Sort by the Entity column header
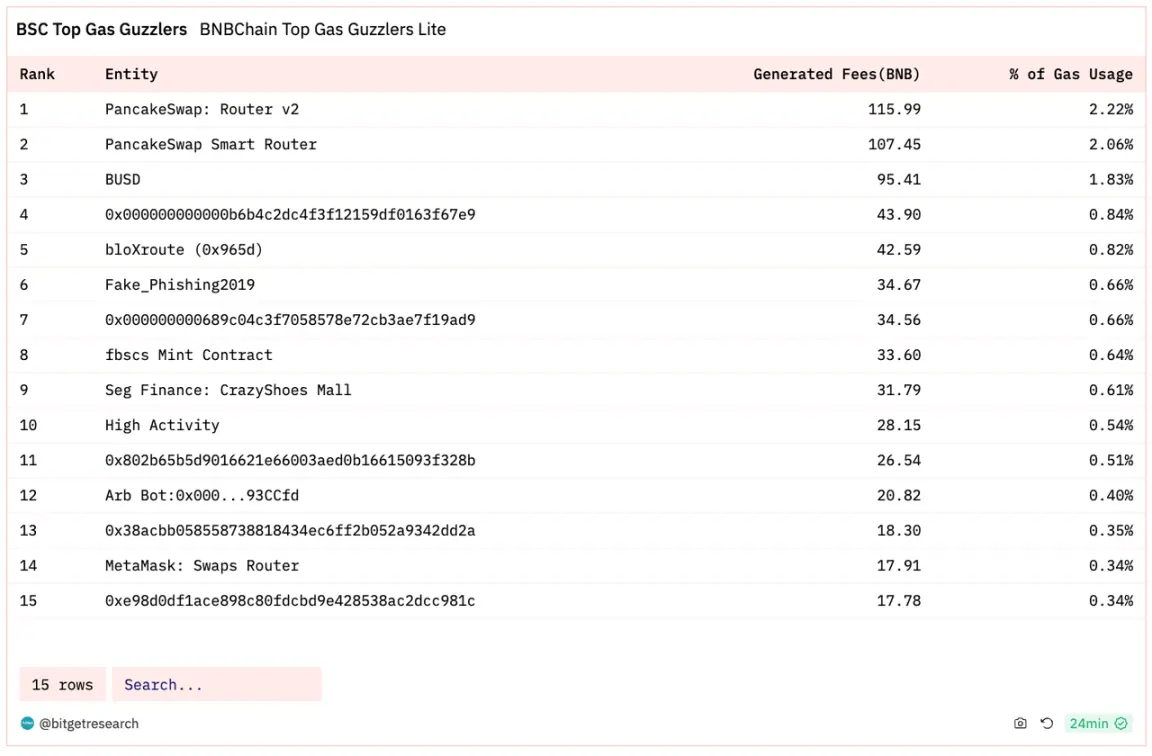The width and height of the screenshot is (1152, 756). [132, 74]
